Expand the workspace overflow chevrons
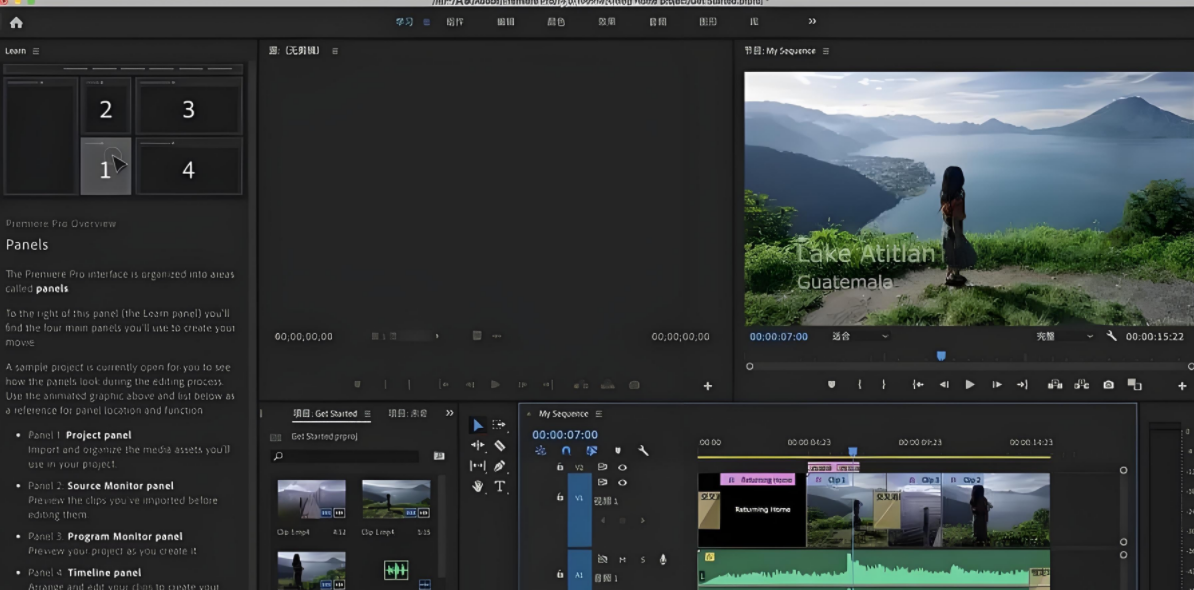Viewport: 1194px width, 590px height. [812, 22]
